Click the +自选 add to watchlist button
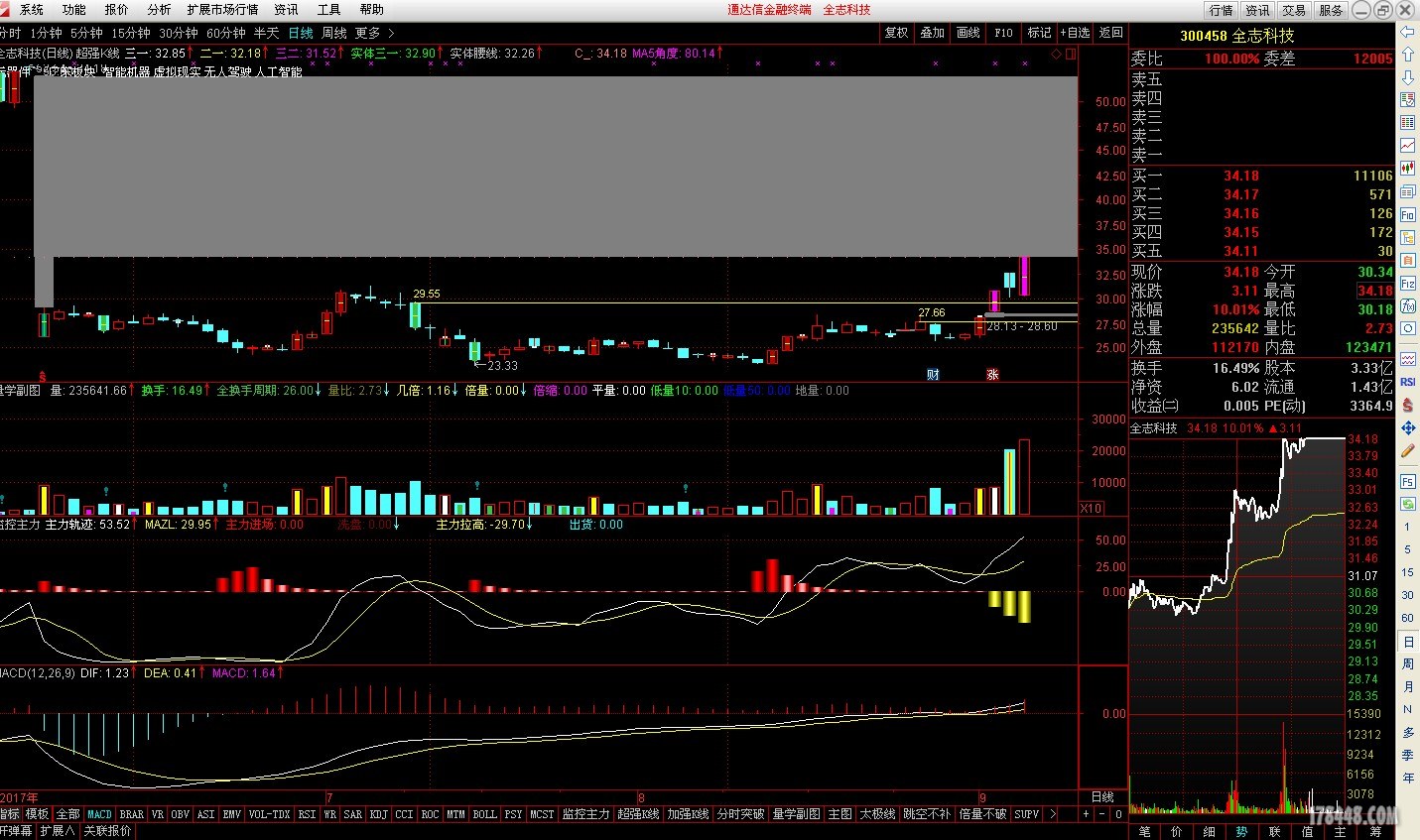Viewport: 1420px width, 840px height. coord(1075,33)
